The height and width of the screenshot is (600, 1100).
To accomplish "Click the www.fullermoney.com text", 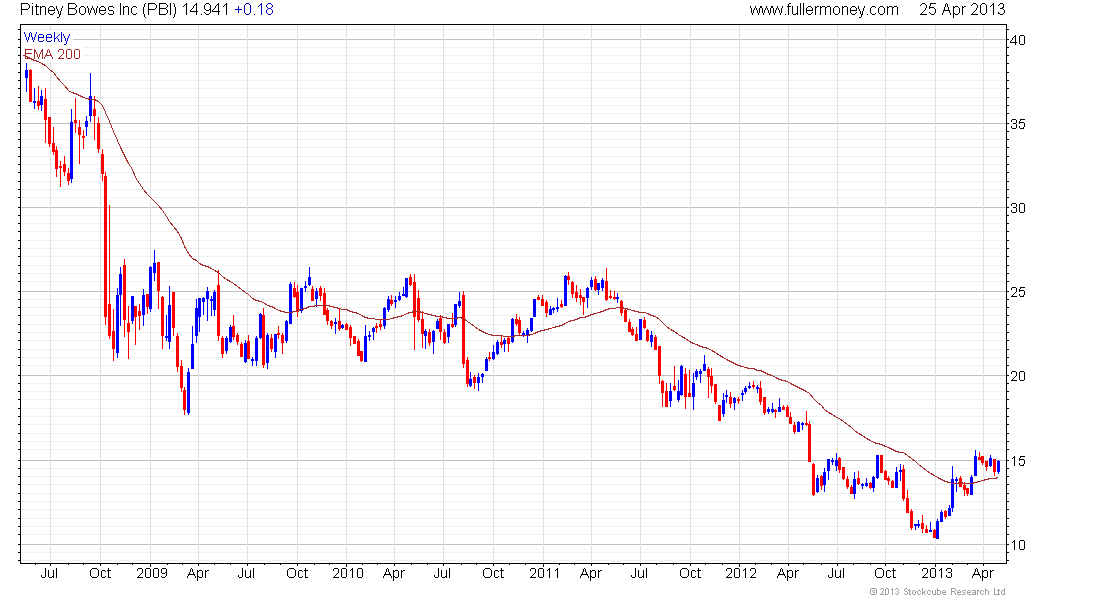I will point(824,10).
